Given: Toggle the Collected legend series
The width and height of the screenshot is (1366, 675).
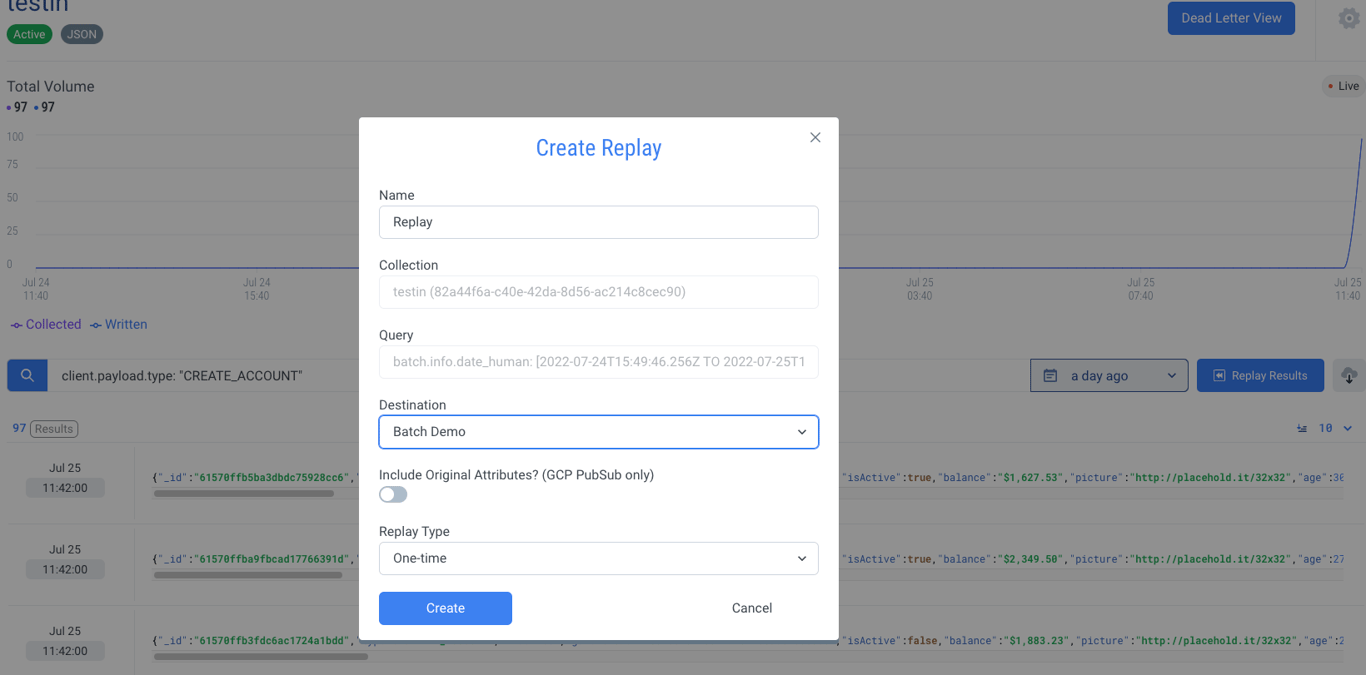Looking at the screenshot, I should [46, 324].
